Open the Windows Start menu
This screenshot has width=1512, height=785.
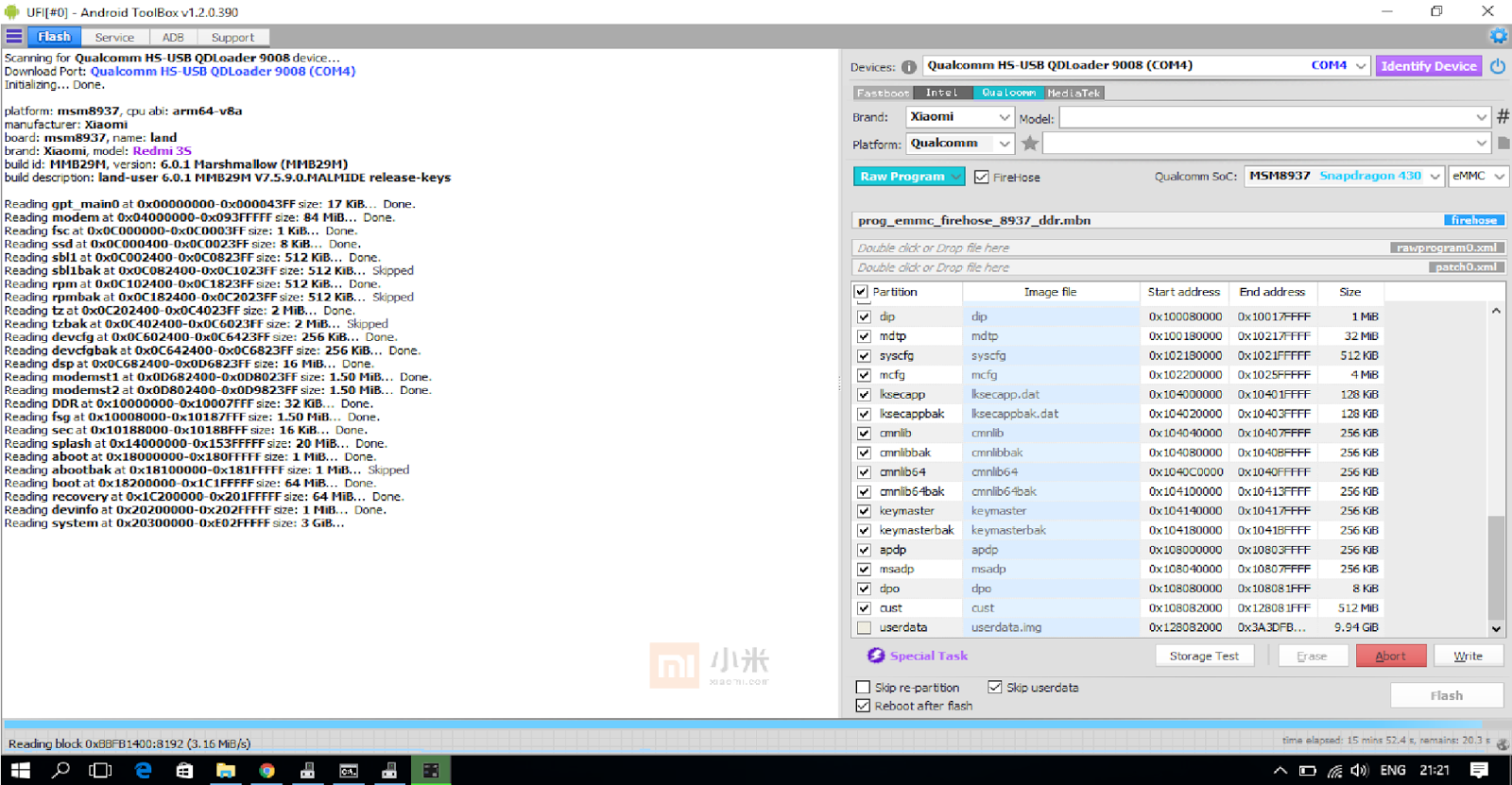pyautogui.click(x=21, y=771)
